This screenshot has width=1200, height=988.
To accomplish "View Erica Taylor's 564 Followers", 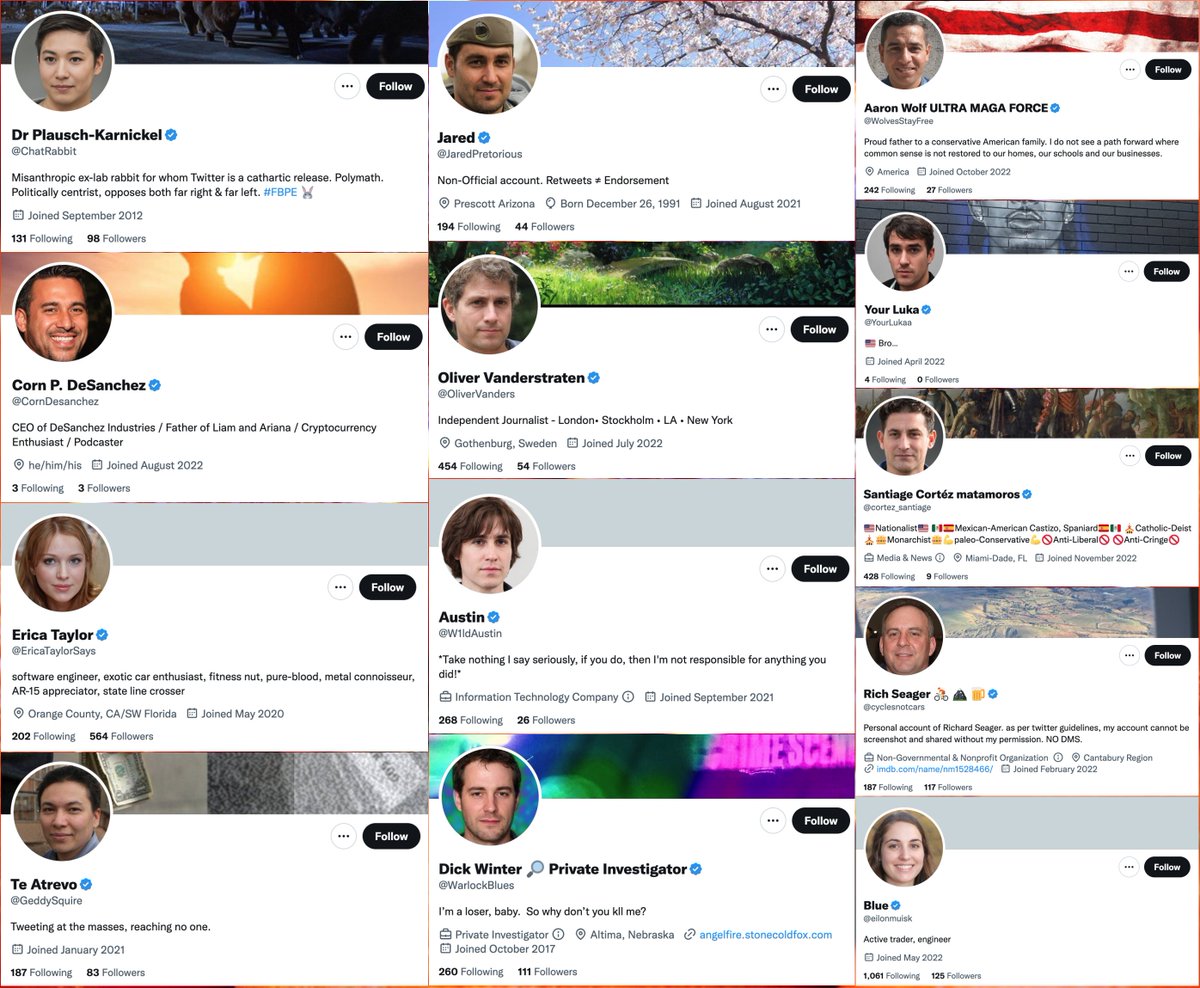I will (x=121, y=736).
